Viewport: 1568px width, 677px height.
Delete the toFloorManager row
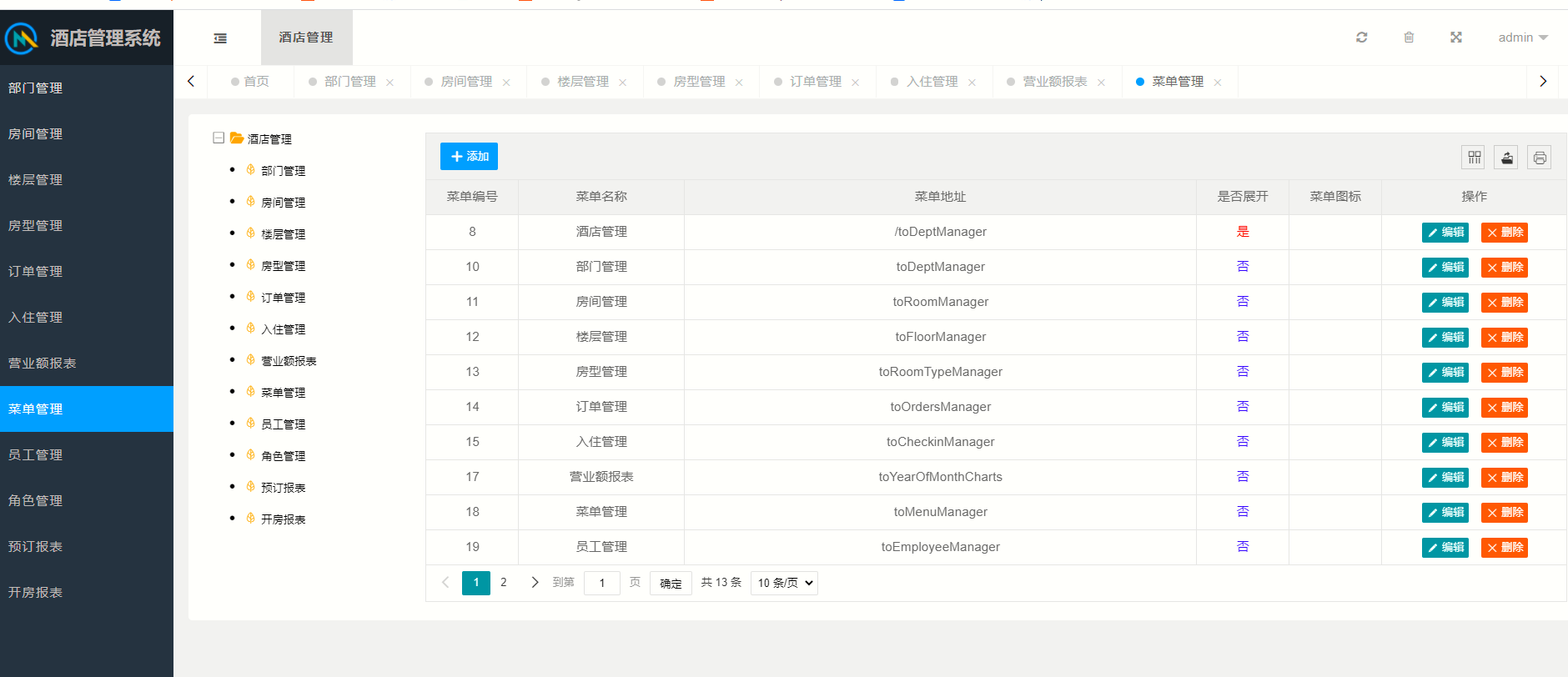pos(1505,338)
